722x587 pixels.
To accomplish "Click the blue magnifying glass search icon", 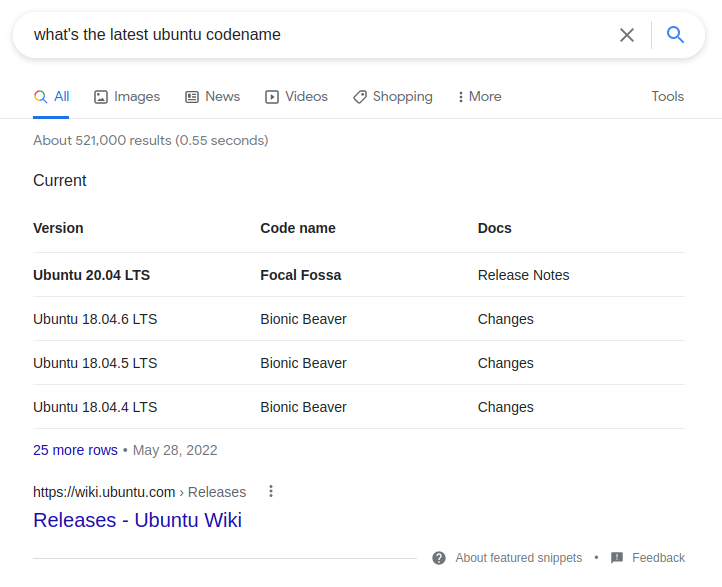I will [675, 35].
